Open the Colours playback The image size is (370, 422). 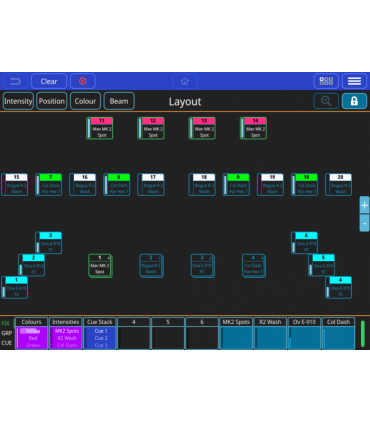[32, 333]
